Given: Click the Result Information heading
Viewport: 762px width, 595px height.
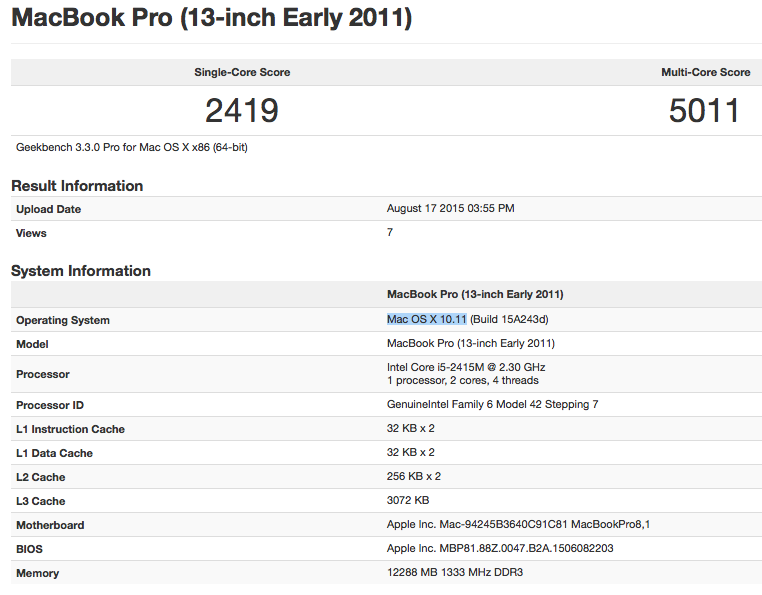Looking at the screenshot, I should 77,186.
